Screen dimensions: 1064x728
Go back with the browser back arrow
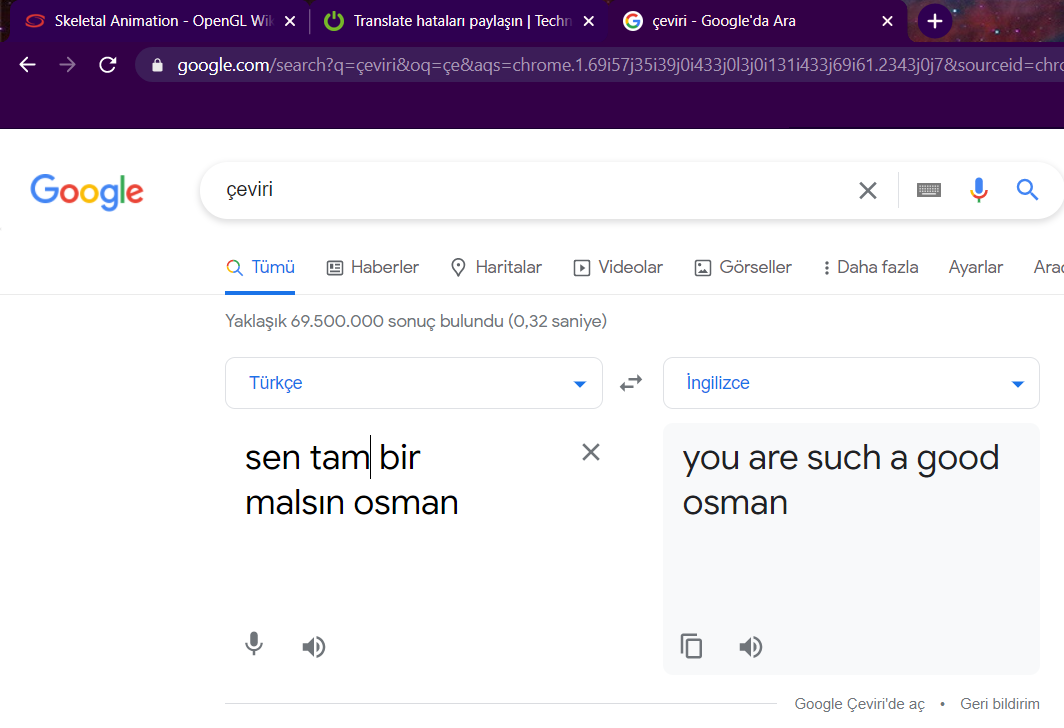click(28, 65)
